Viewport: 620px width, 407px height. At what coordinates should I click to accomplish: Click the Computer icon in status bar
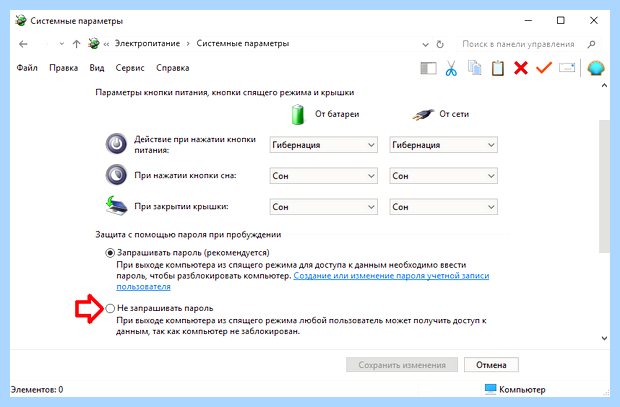(490, 389)
